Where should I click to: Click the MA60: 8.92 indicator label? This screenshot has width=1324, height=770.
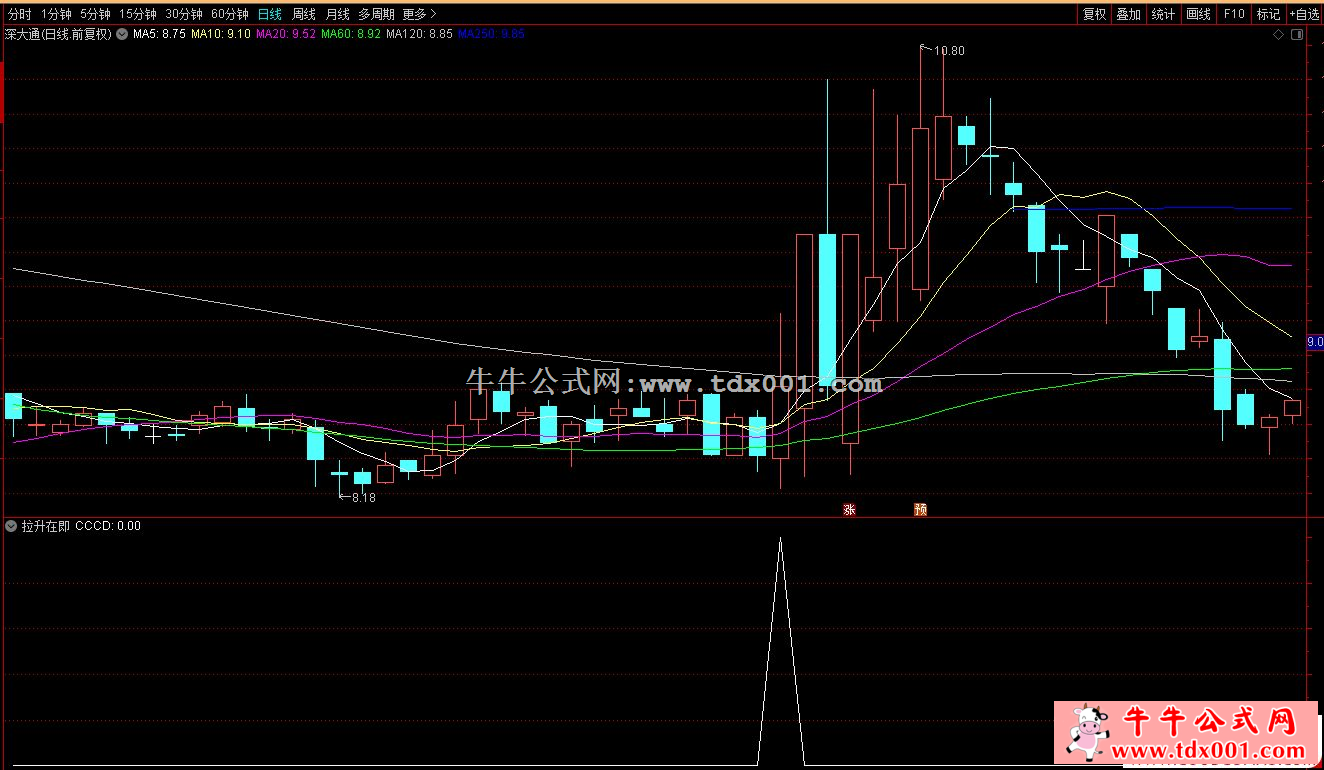point(351,34)
